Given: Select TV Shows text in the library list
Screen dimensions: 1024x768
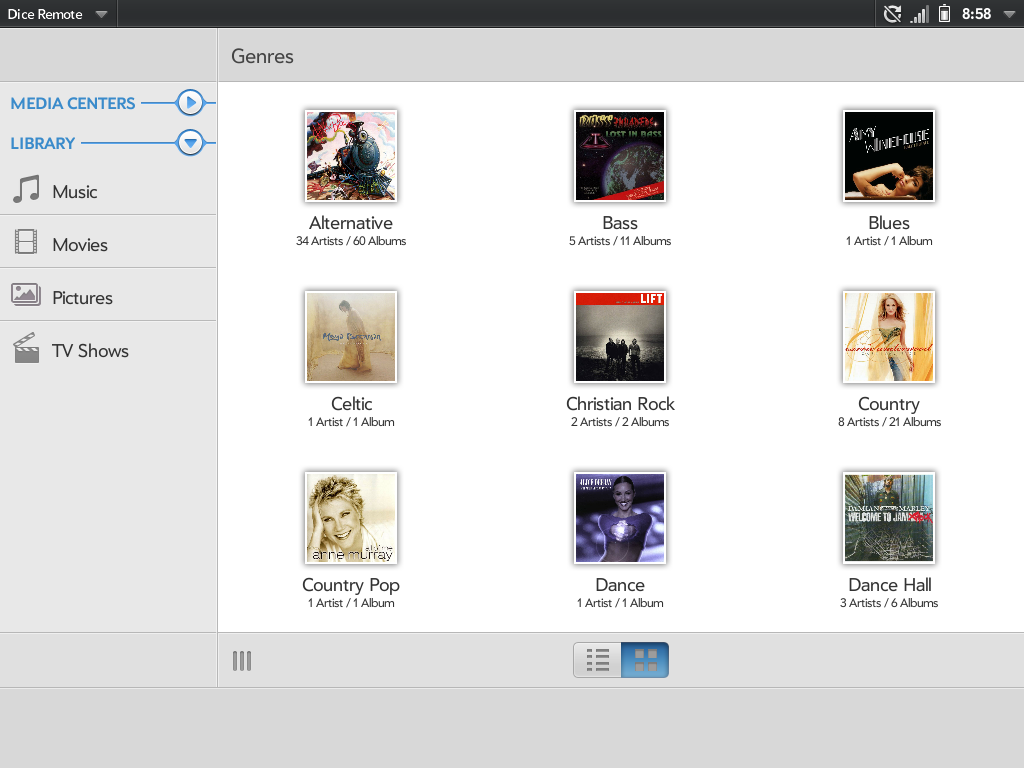Looking at the screenshot, I should pyautogui.click(x=90, y=351).
